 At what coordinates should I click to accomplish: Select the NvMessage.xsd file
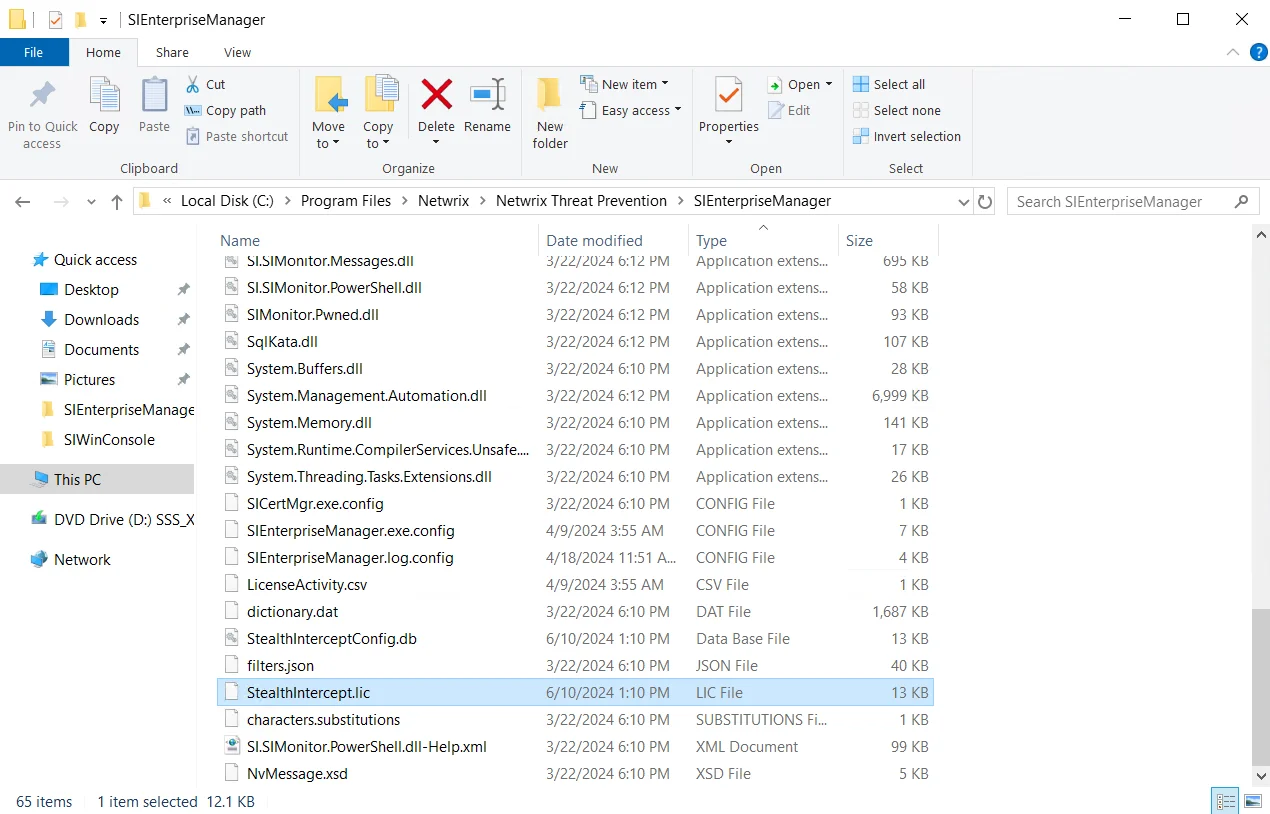coord(297,773)
